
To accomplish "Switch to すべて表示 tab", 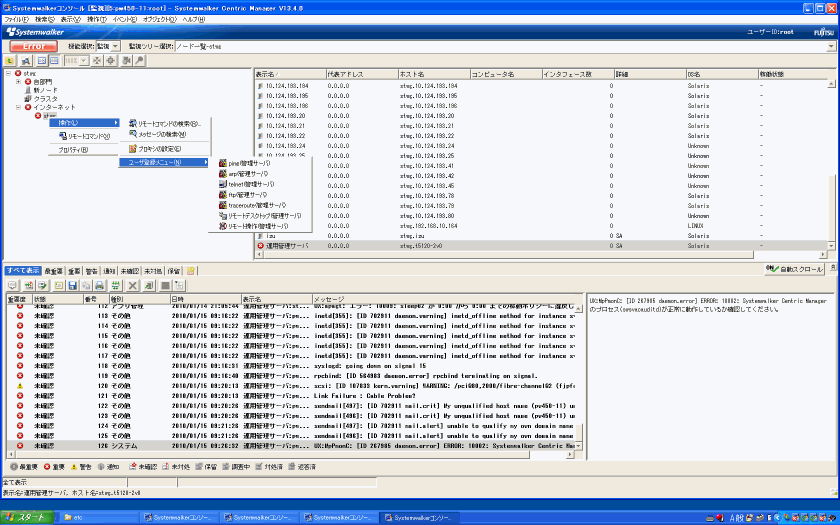I will coord(23,271).
